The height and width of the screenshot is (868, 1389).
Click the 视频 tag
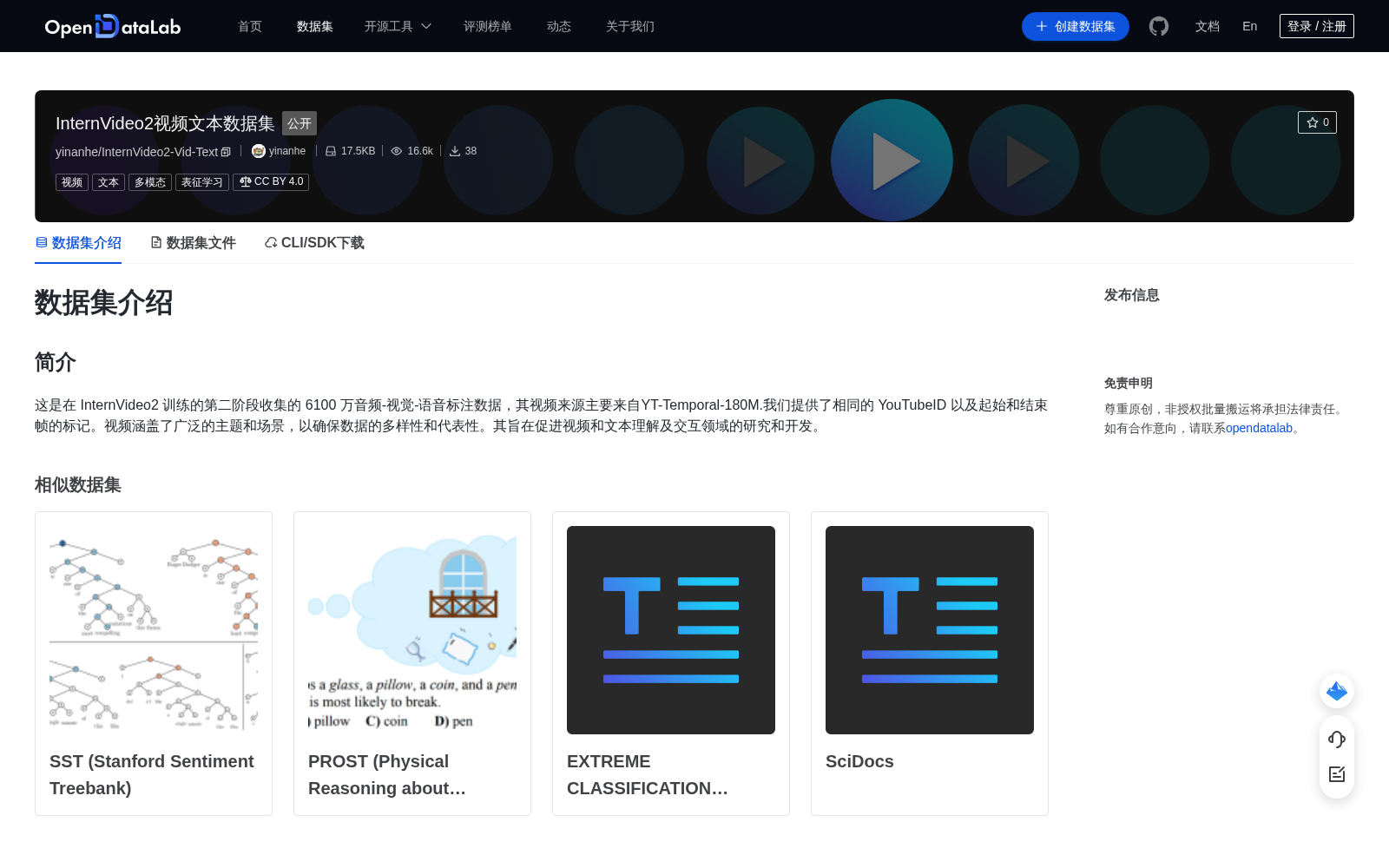pos(72,182)
